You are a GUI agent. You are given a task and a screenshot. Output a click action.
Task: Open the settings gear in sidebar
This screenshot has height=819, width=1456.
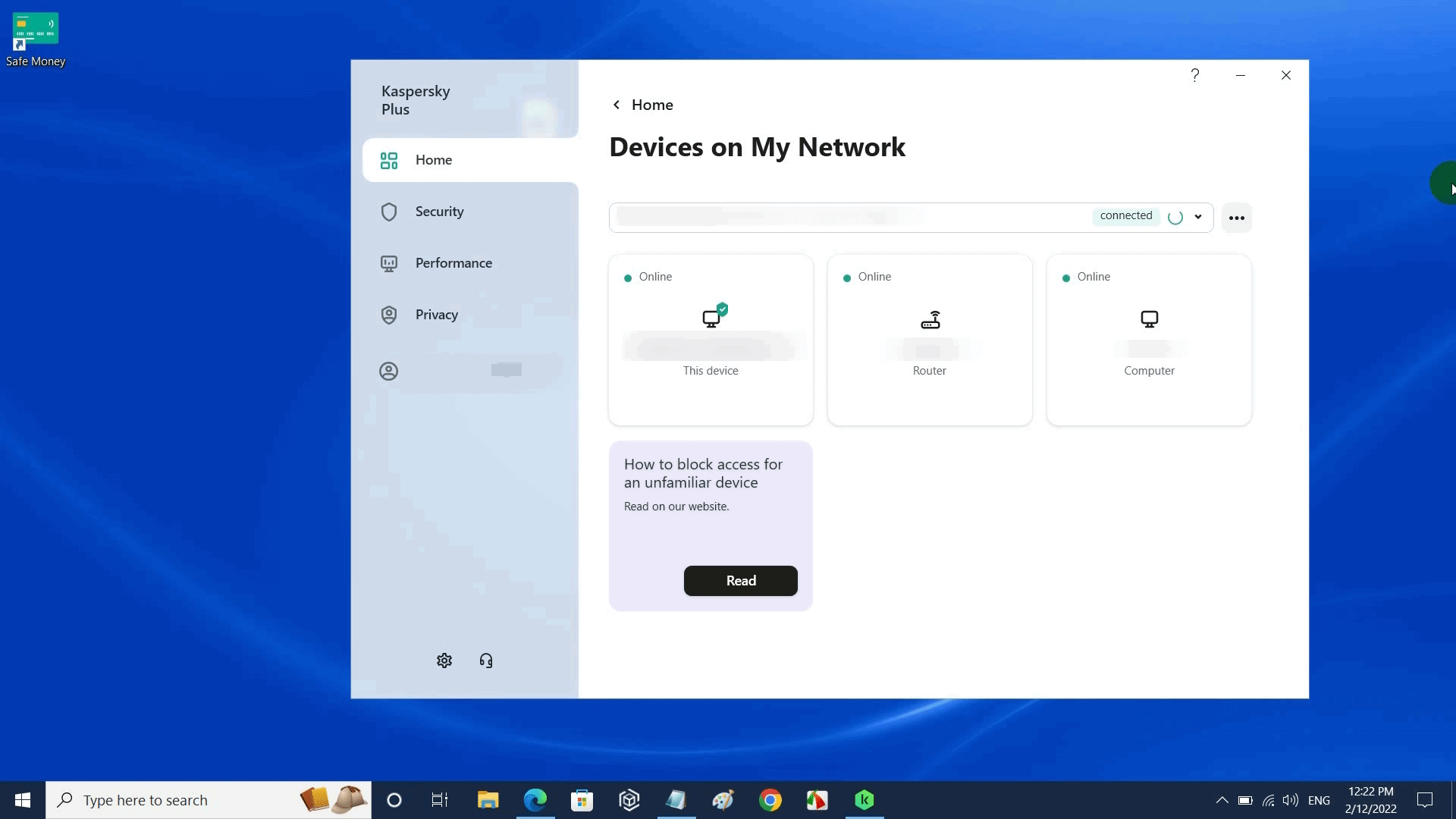click(x=444, y=661)
